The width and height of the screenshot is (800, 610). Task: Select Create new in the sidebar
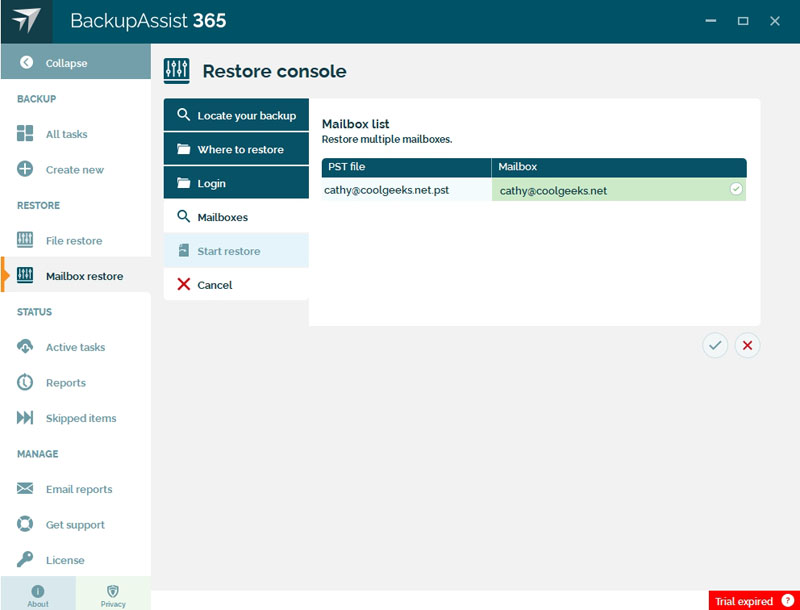coord(76,169)
